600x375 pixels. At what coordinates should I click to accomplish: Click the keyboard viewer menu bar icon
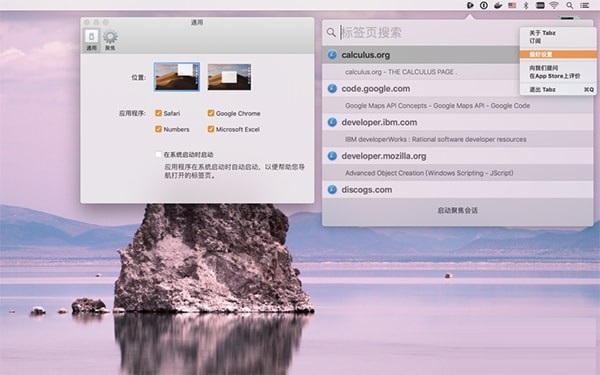540,5
